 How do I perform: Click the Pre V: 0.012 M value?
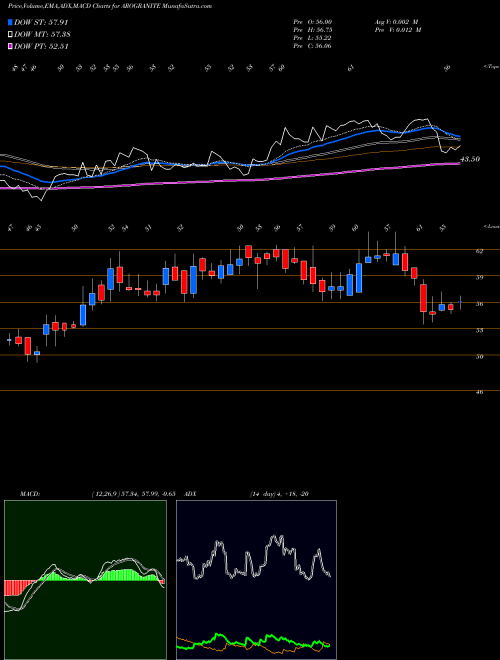(397, 30)
